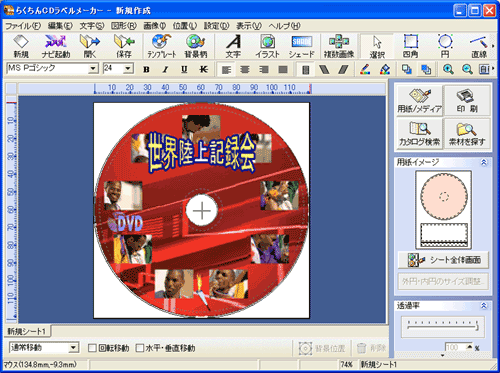Toggle Bold formatting
This screenshot has width=500, height=373.
146,69
